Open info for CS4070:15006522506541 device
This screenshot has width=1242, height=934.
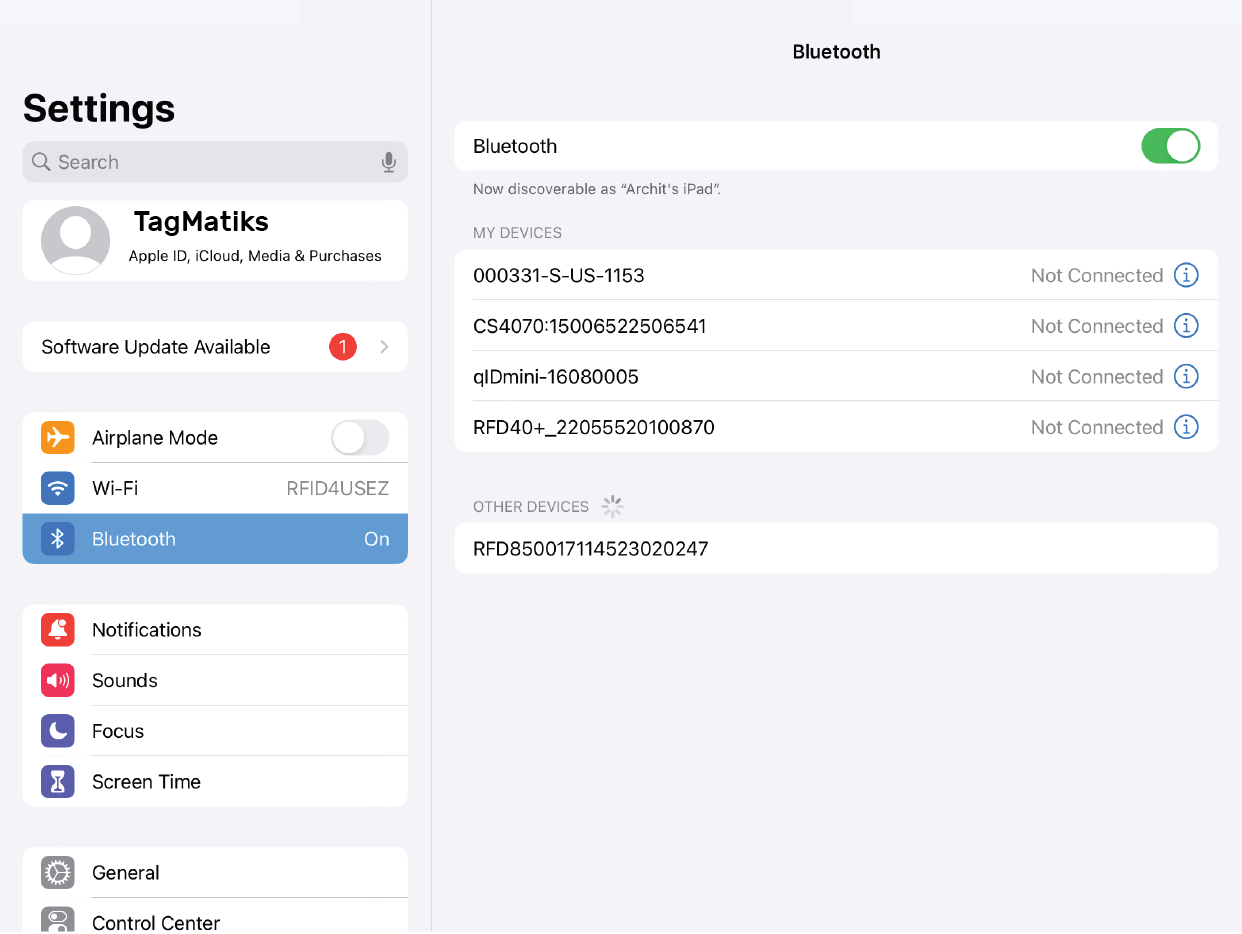1185,326
